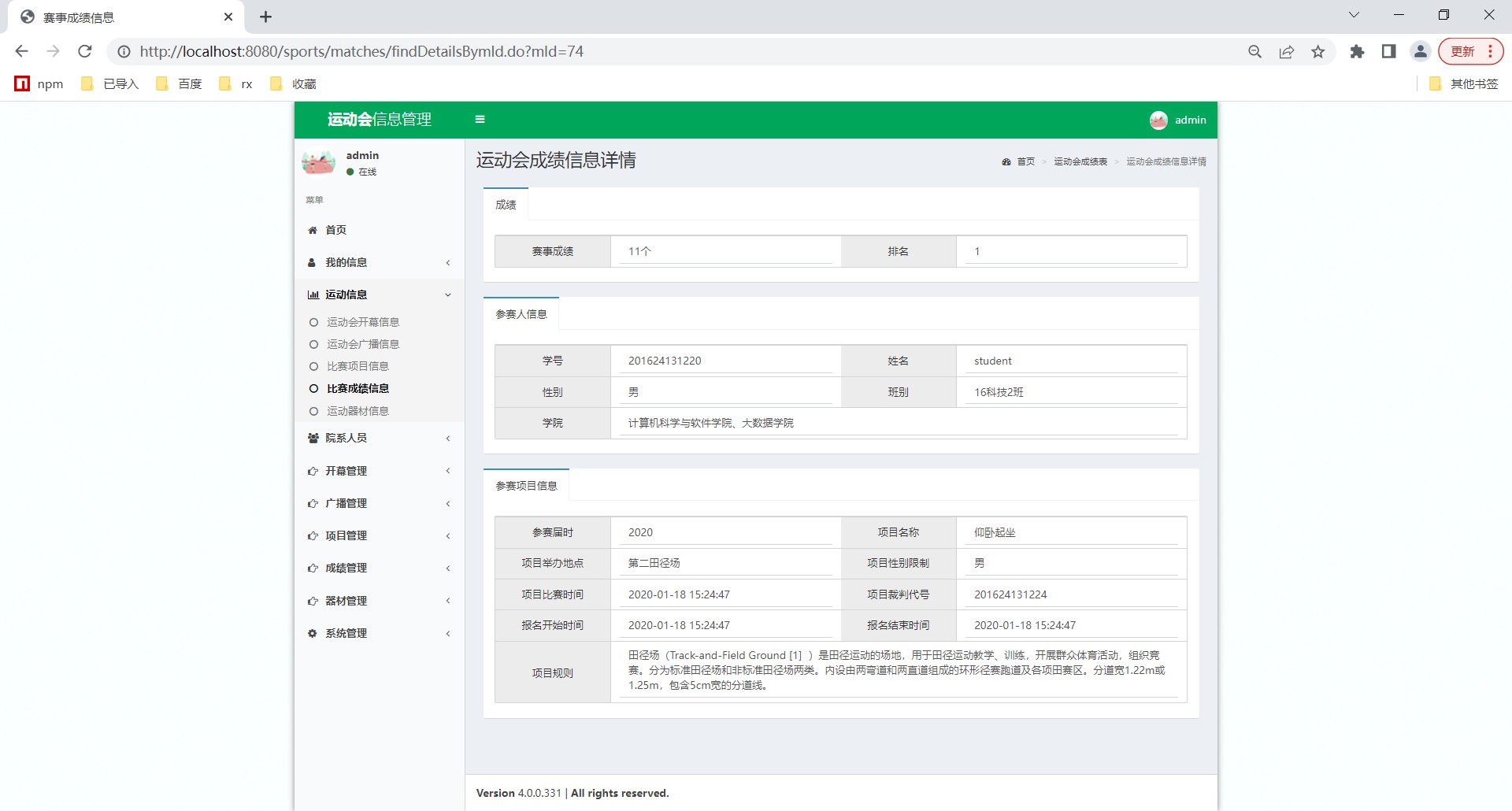Reload the page with the refresh icon
The width and height of the screenshot is (1512, 811).
tap(85, 51)
